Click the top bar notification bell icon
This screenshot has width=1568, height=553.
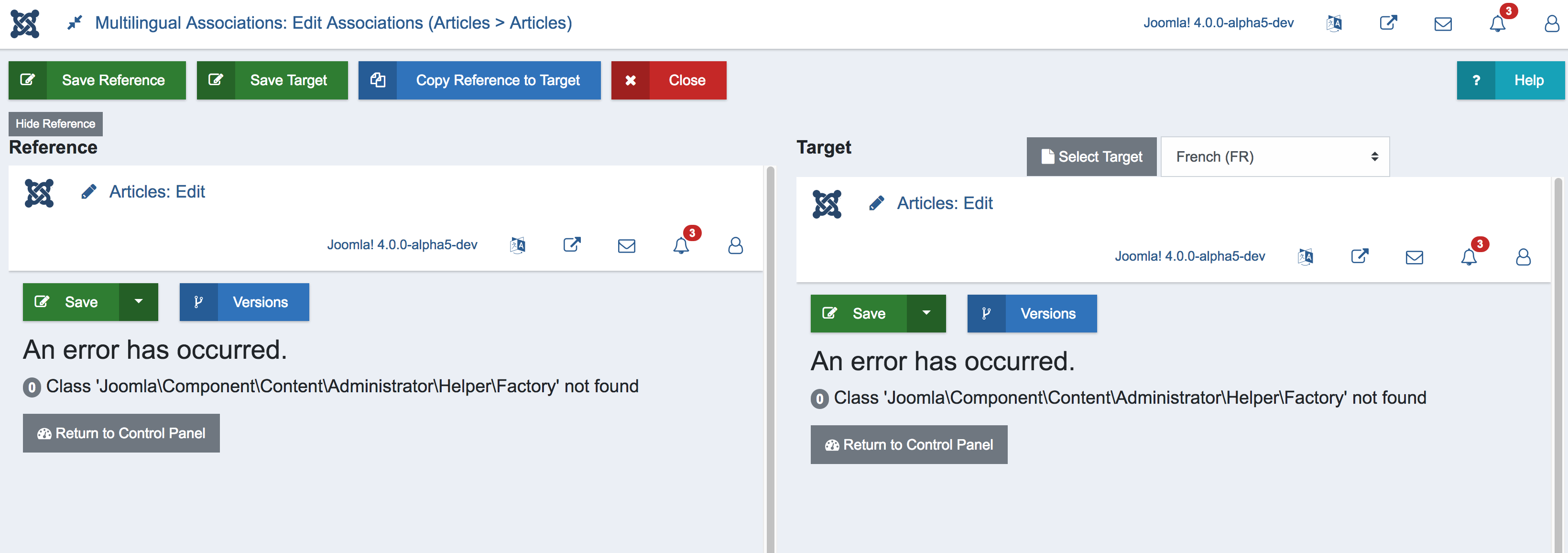[x=1497, y=24]
